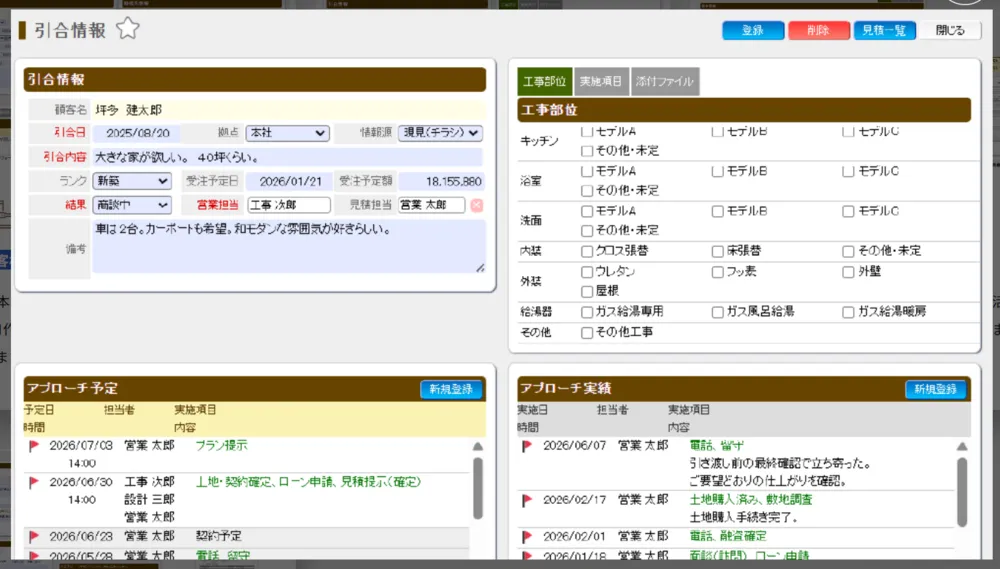Screen dimensions: 1000x569
Task: Click 新規登録 in アプローチ予定 panel
Action: [x=451, y=389]
